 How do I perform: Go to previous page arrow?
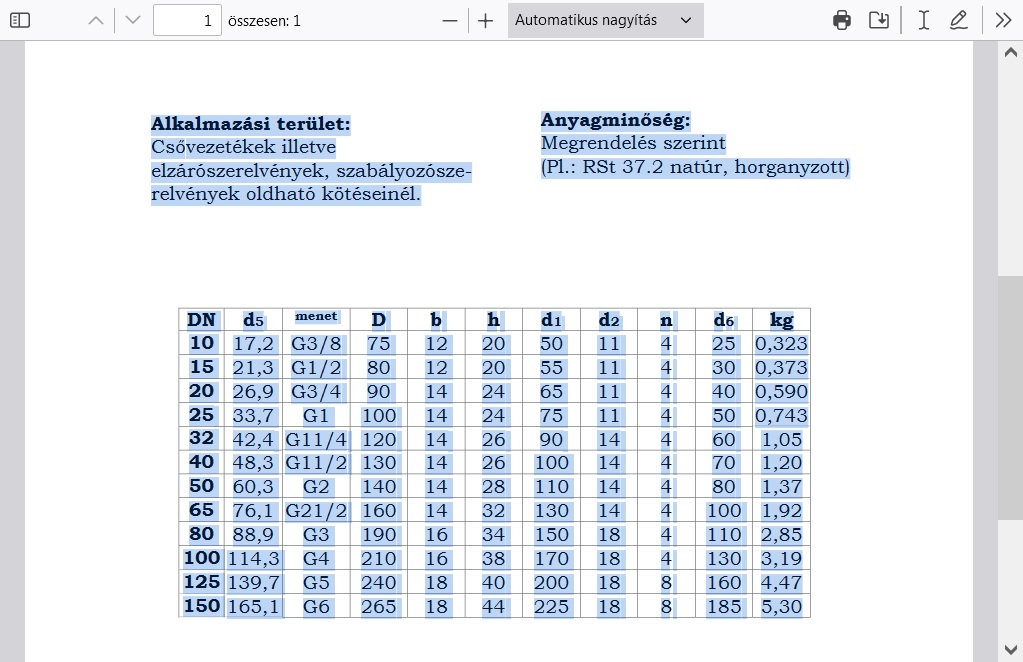coord(96,20)
